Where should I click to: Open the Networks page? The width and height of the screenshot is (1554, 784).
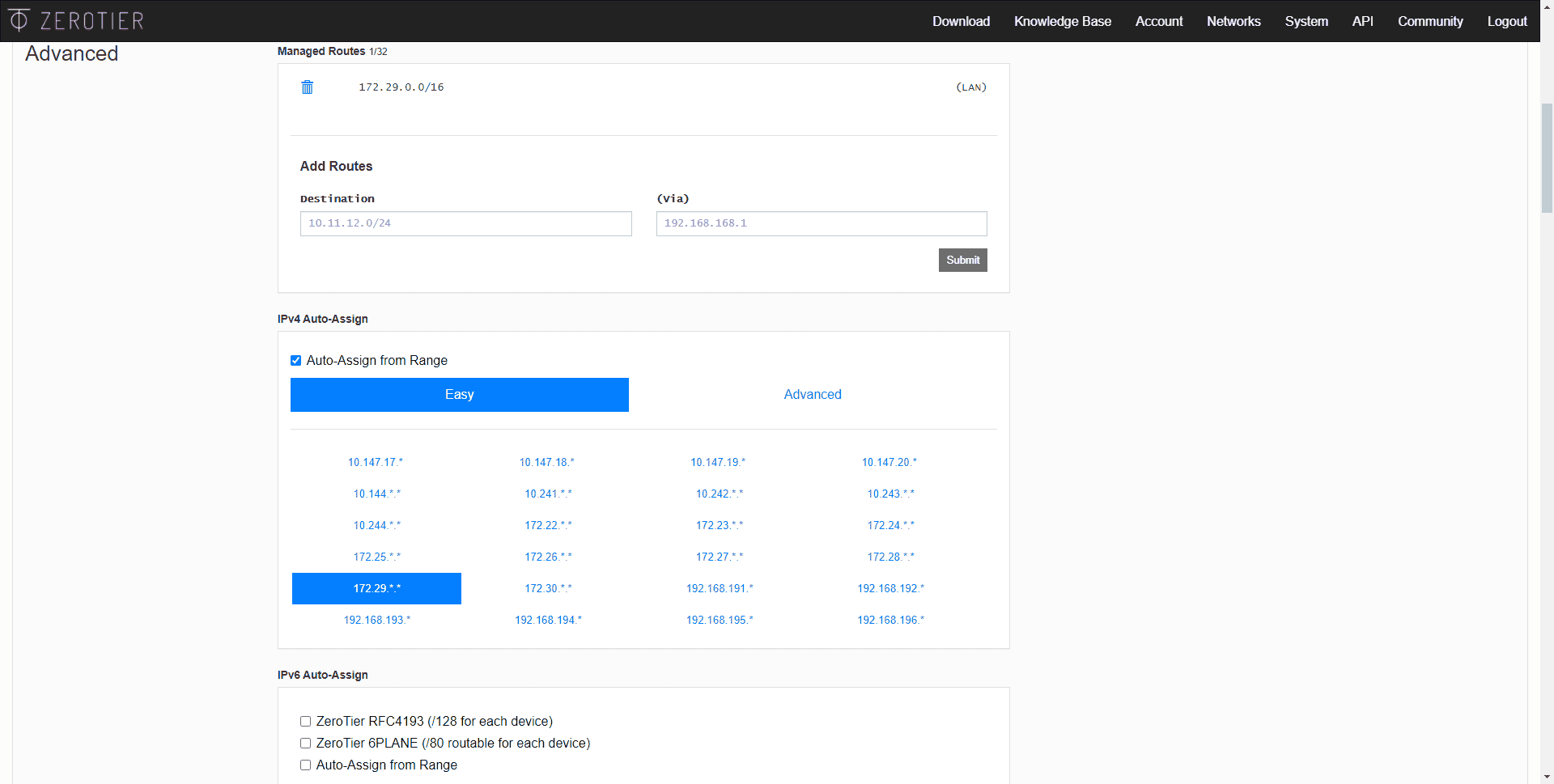1233,21
